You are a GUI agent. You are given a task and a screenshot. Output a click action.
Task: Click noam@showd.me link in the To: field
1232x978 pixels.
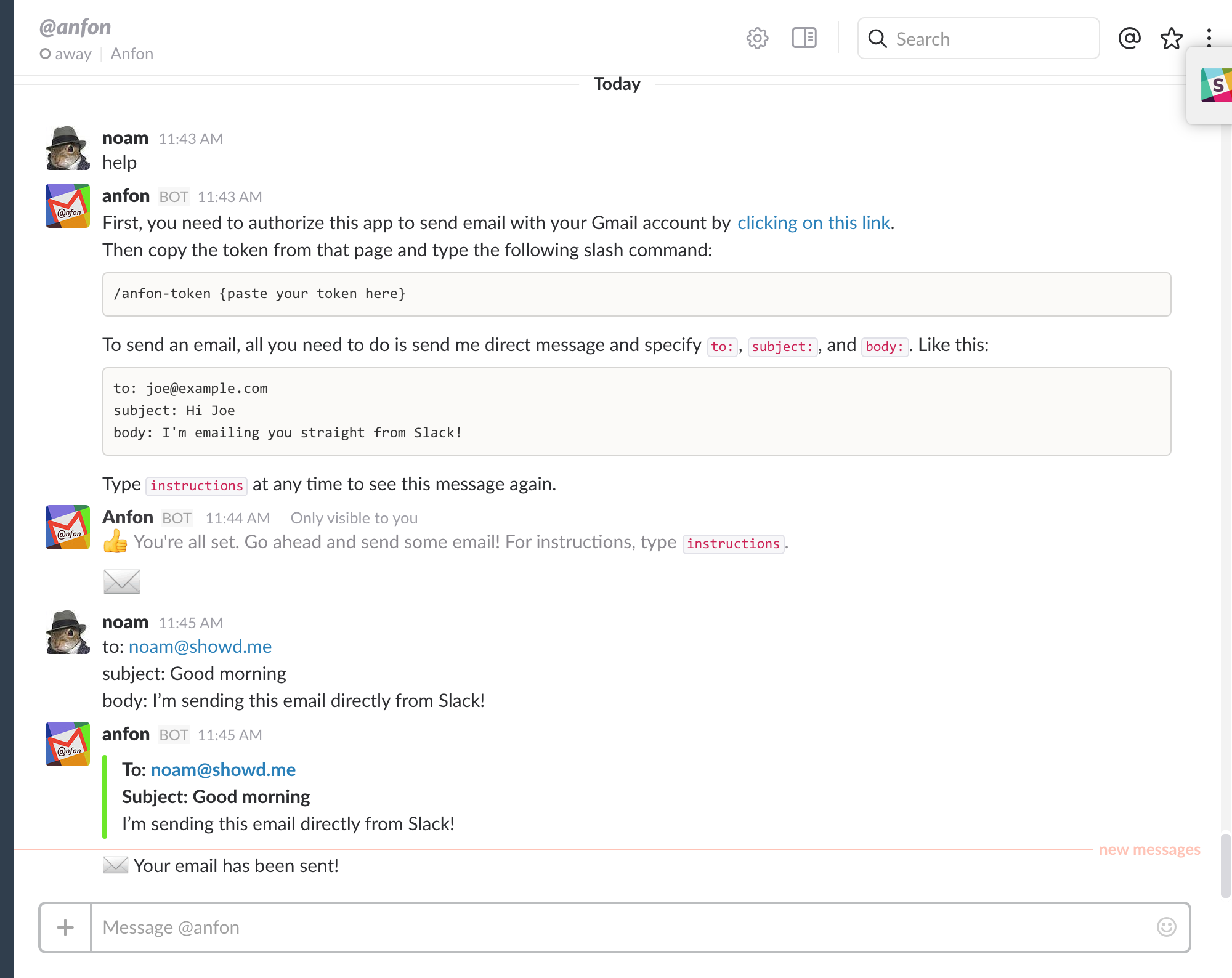click(x=223, y=770)
